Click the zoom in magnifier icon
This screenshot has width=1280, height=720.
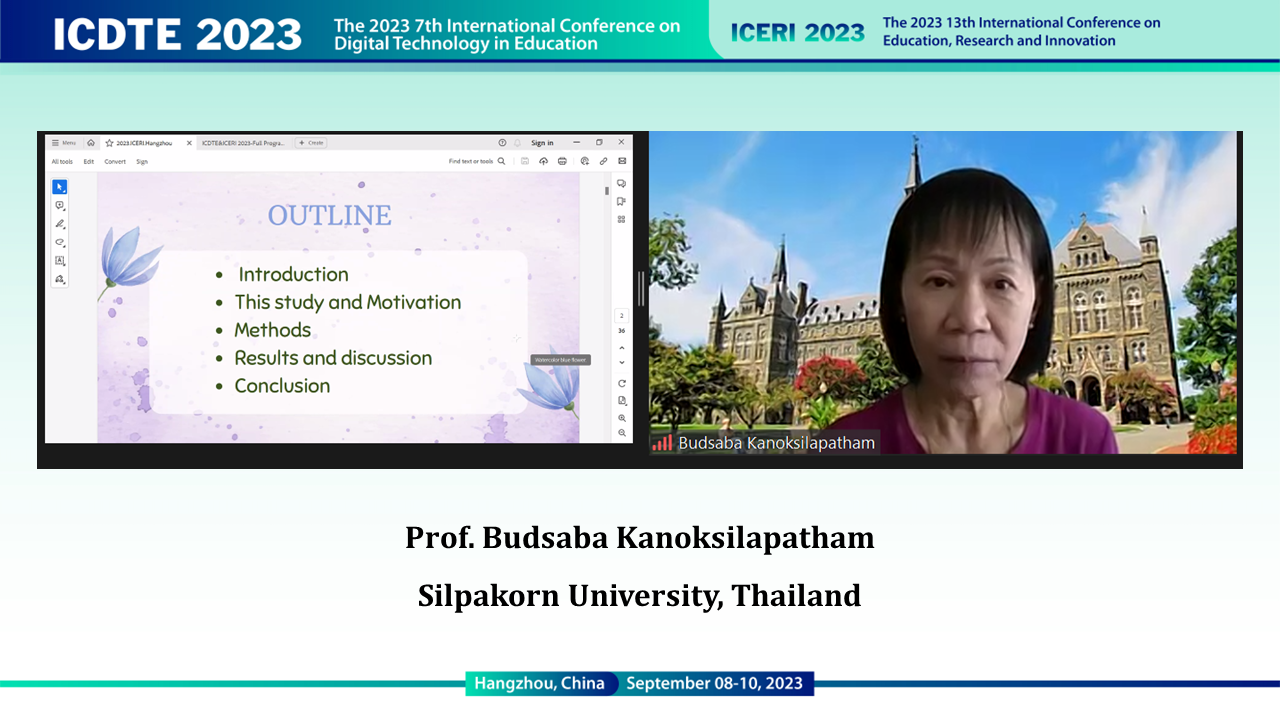pyautogui.click(x=622, y=418)
